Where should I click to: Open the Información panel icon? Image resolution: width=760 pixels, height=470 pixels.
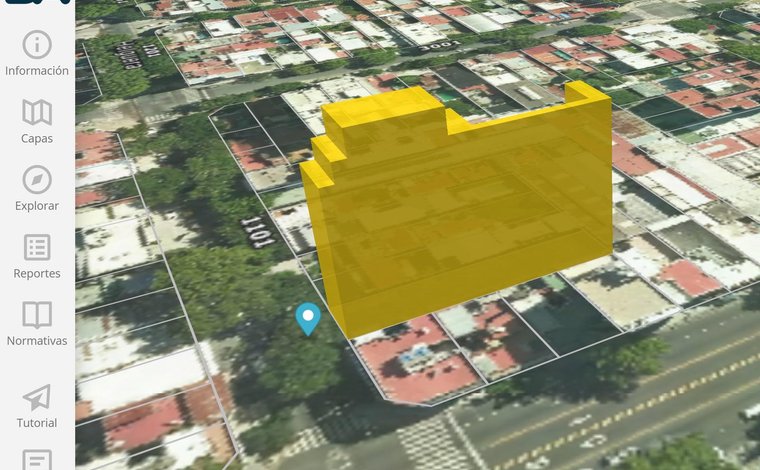click(37, 45)
